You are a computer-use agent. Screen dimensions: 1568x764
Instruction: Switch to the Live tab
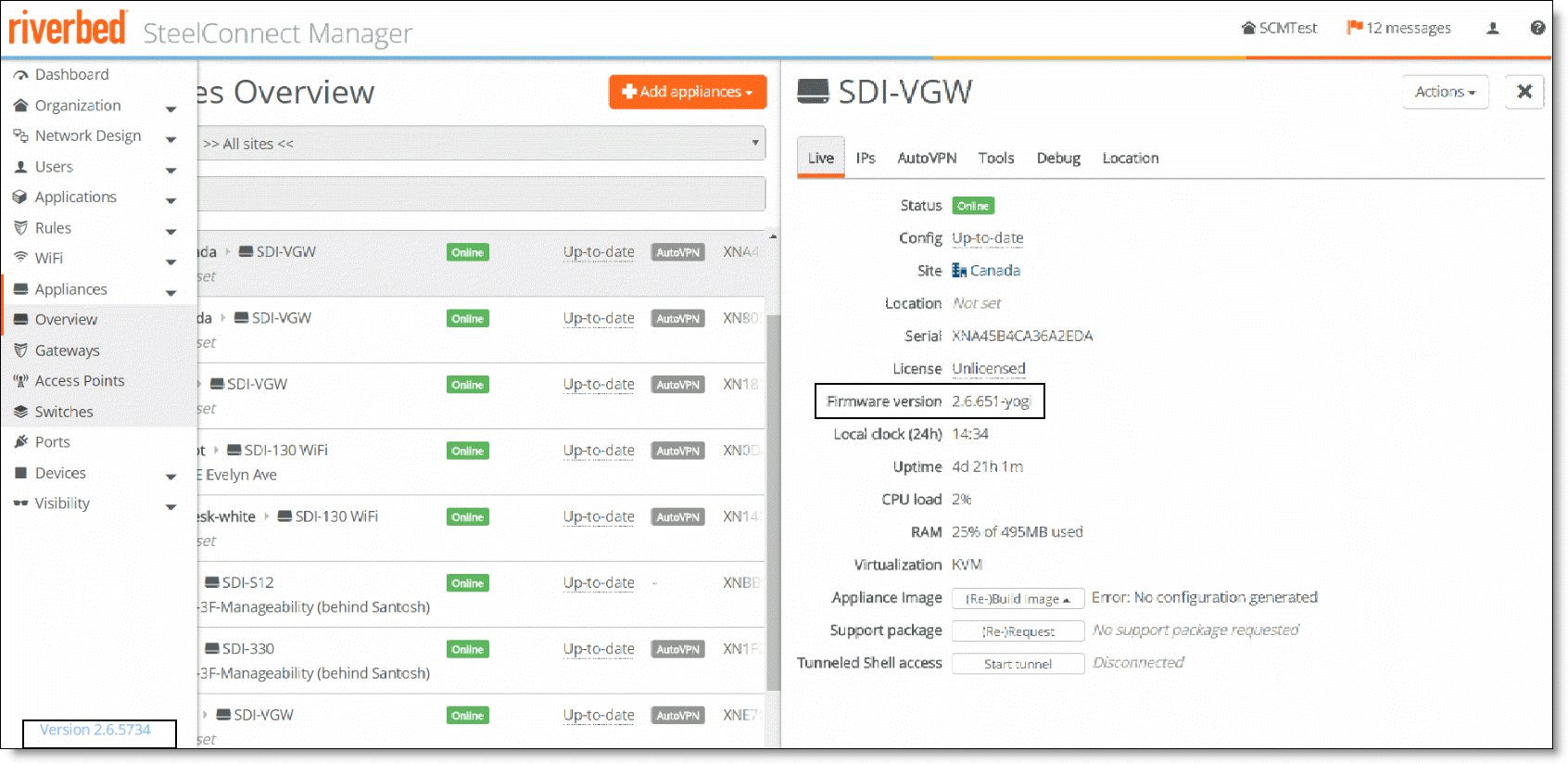[x=821, y=158]
